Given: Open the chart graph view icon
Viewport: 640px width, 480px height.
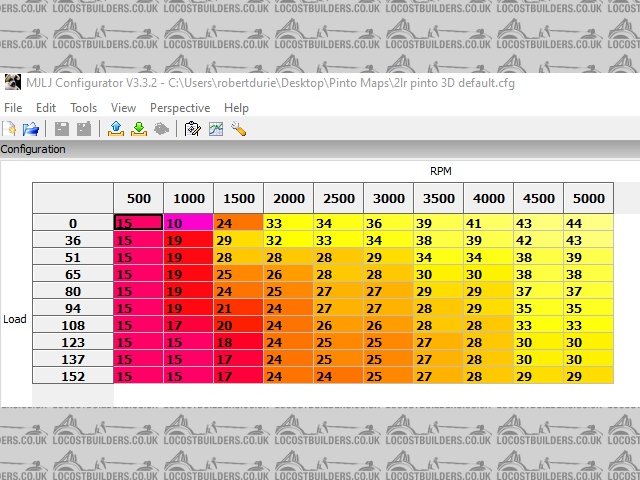Looking at the screenshot, I should (x=215, y=129).
